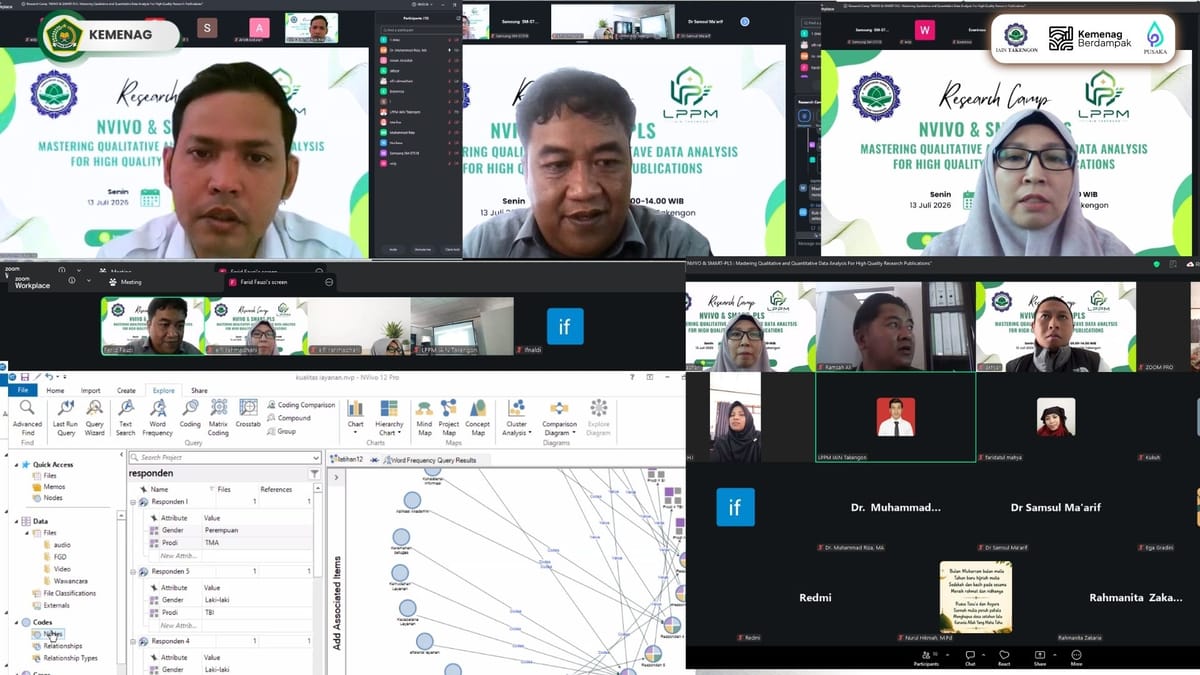Open the File ribbon tab

pyautogui.click(x=22, y=391)
